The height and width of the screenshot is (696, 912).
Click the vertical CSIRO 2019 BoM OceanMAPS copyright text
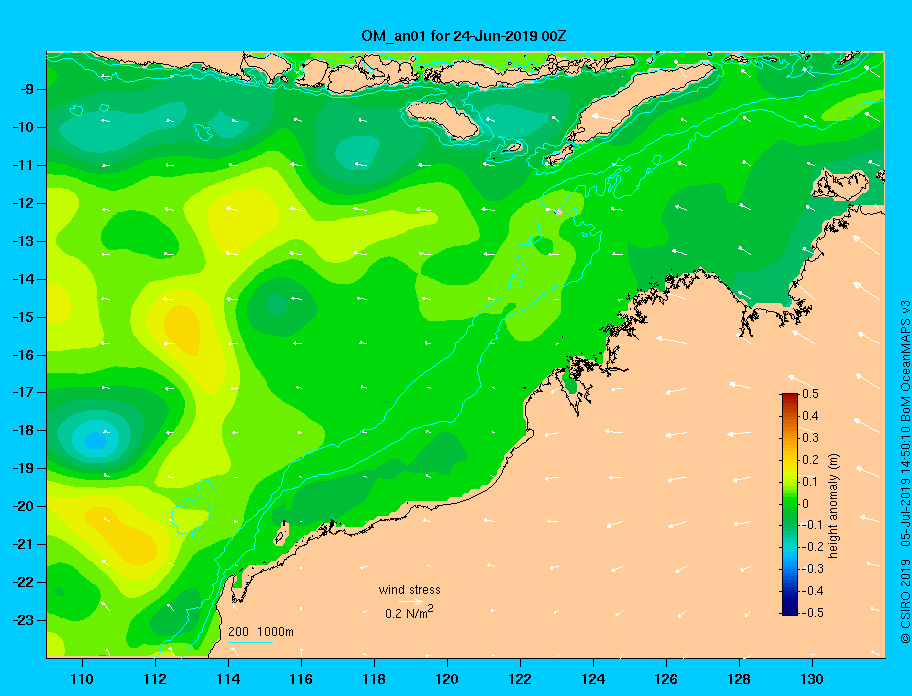click(904, 472)
